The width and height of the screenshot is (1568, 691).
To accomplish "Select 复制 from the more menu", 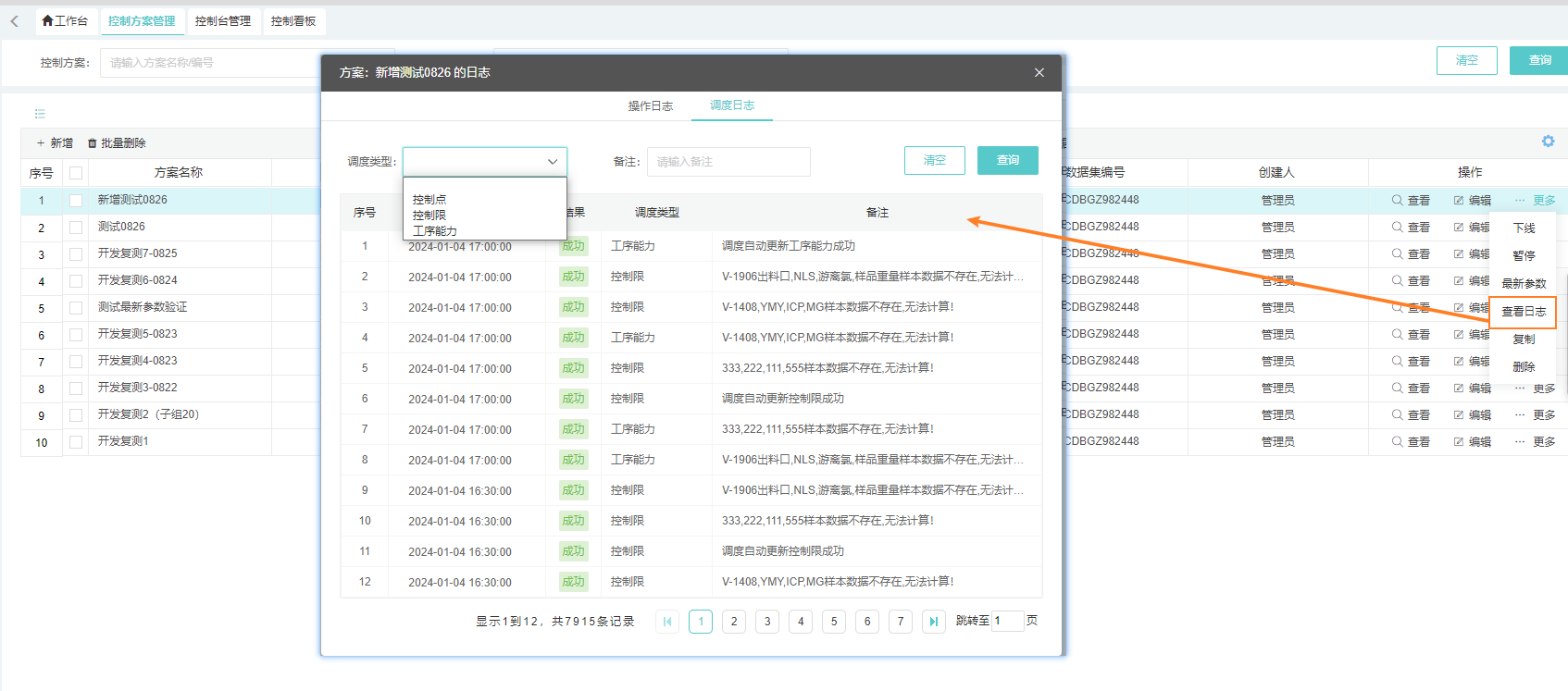I will tap(1524, 339).
